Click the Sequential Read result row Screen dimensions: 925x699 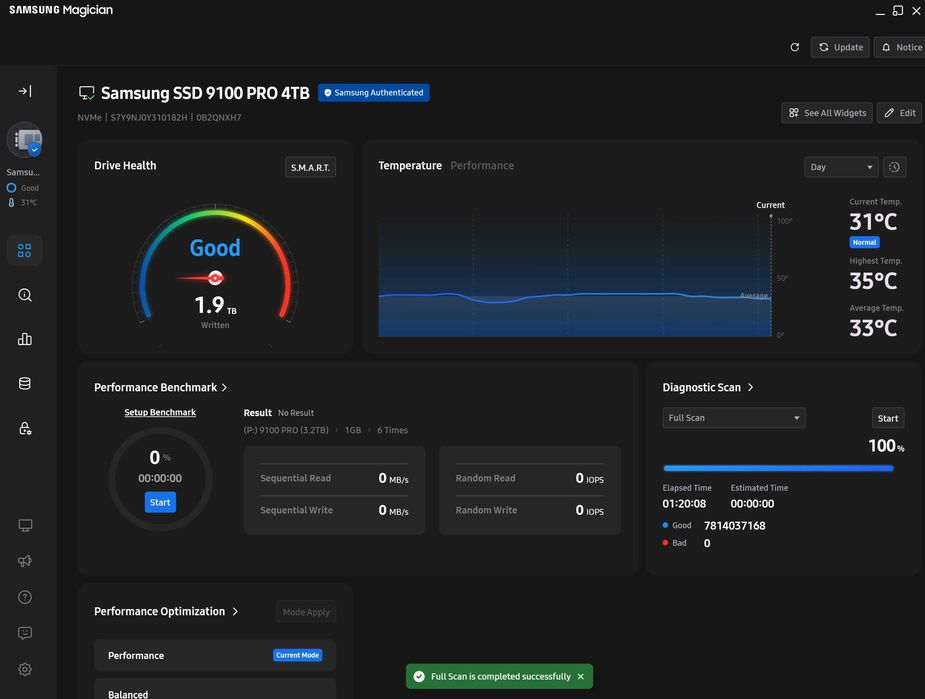click(334, 478)
